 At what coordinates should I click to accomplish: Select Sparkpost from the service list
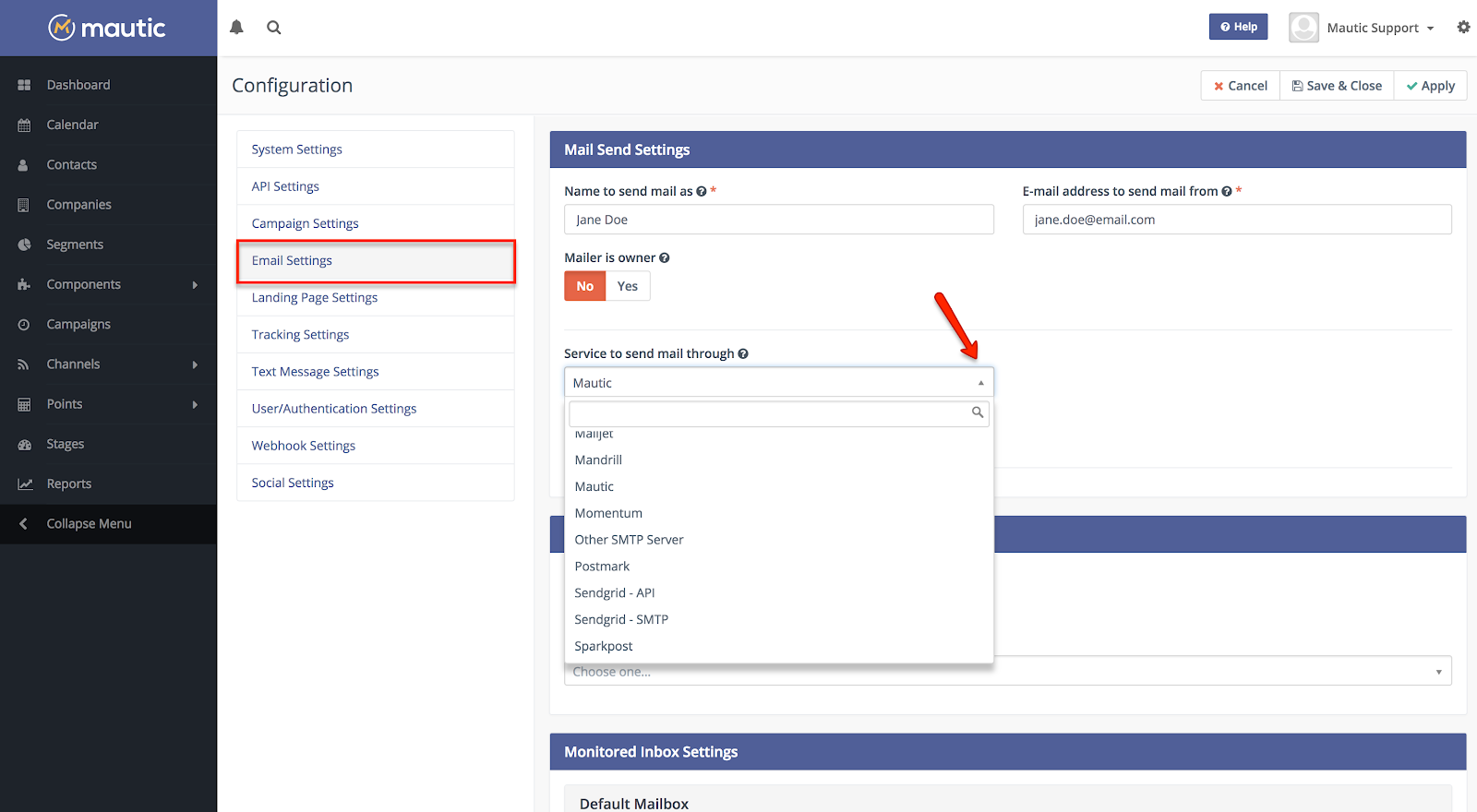(778, 647)
